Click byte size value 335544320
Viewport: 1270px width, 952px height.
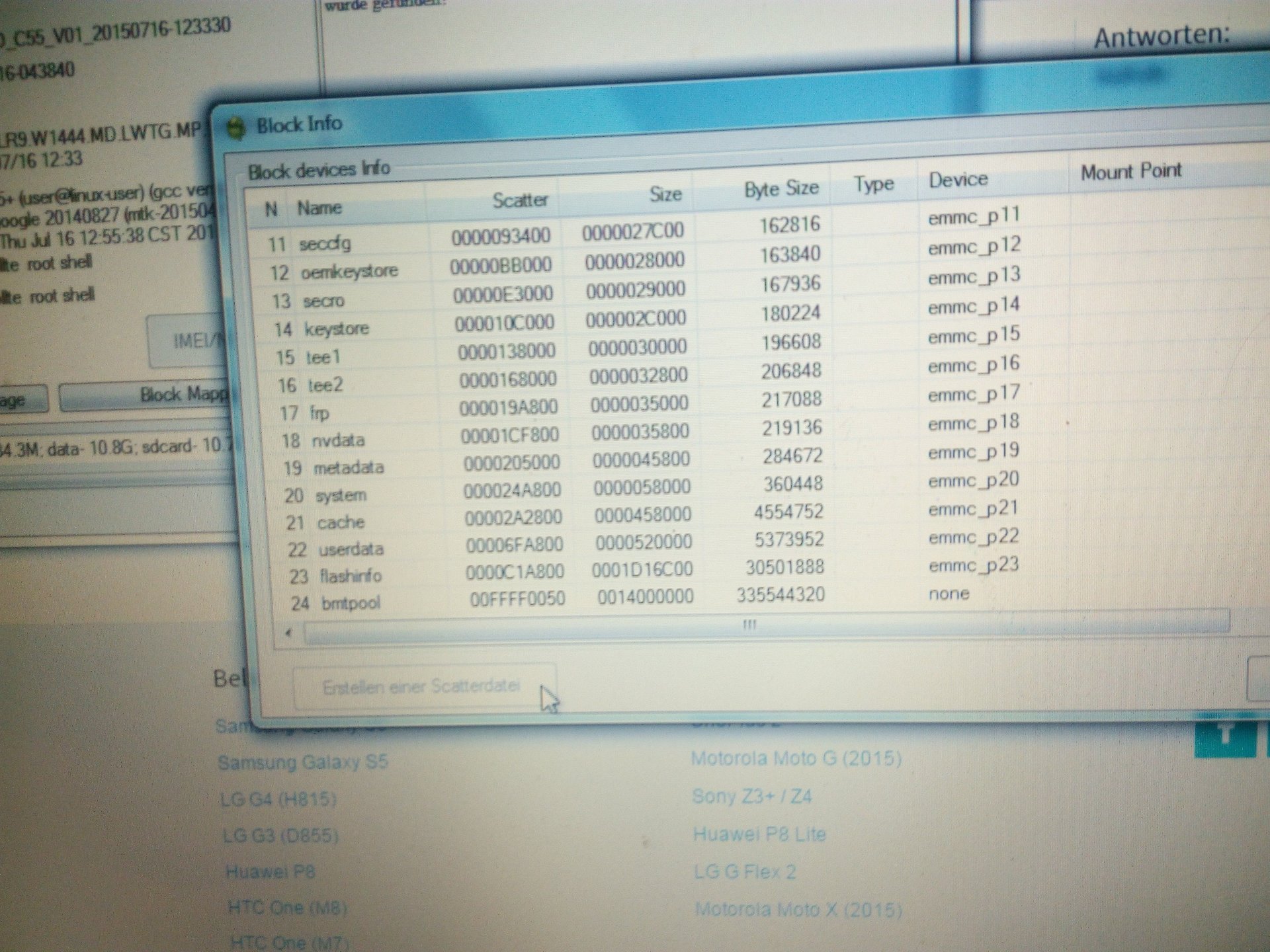(x=781, y=594)
